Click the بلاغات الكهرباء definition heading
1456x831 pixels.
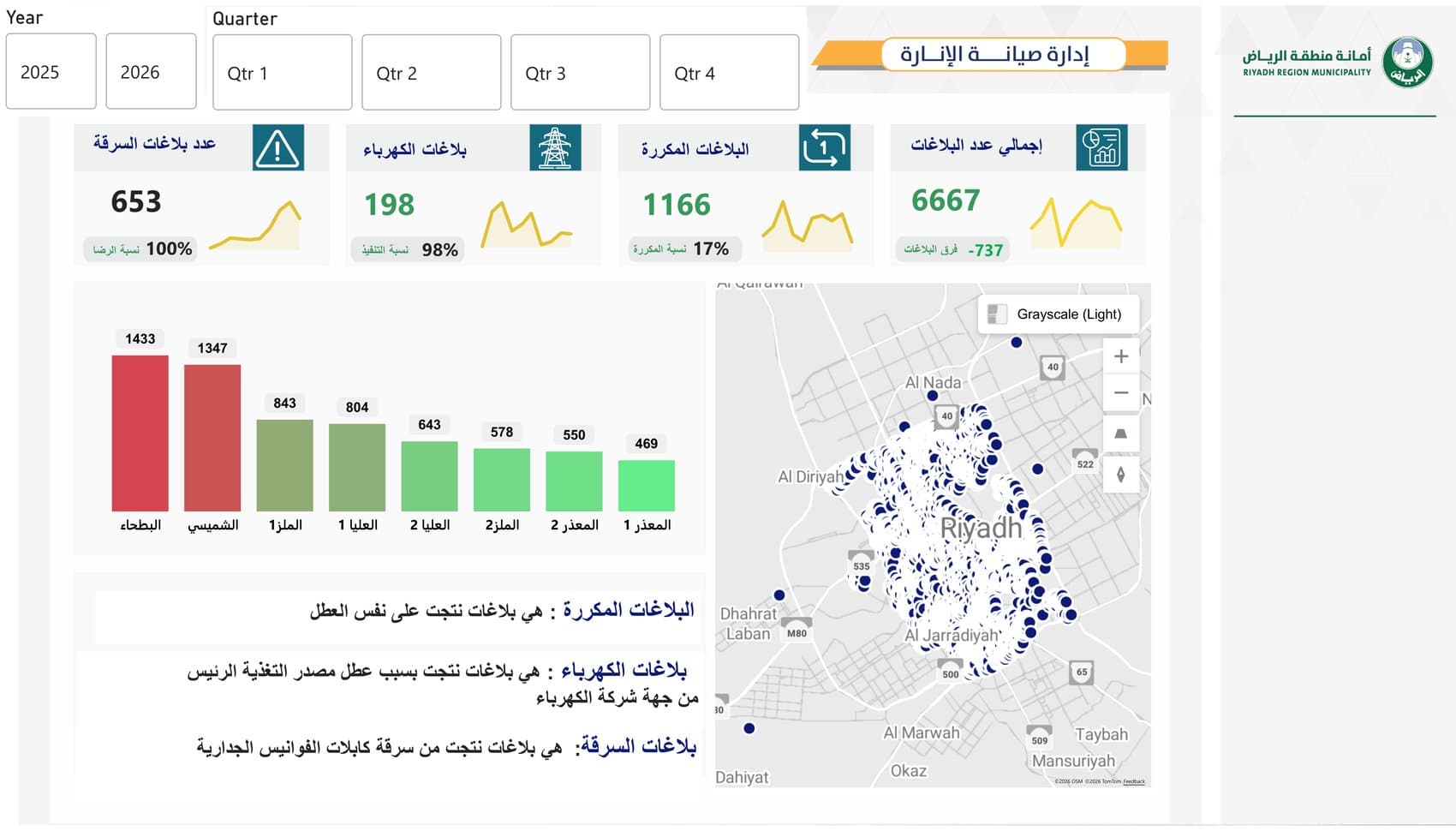624,670
